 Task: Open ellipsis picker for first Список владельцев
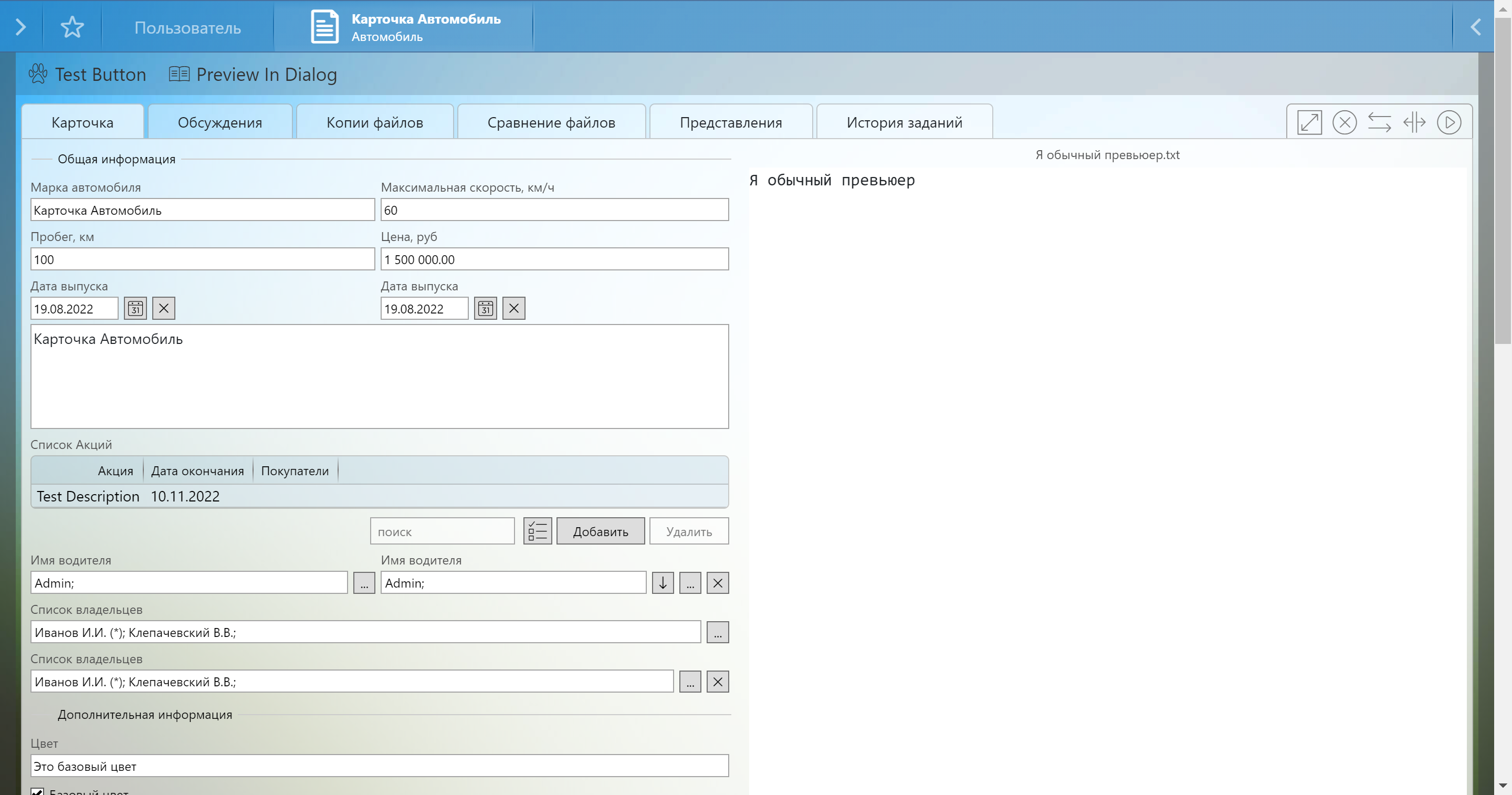717,632
